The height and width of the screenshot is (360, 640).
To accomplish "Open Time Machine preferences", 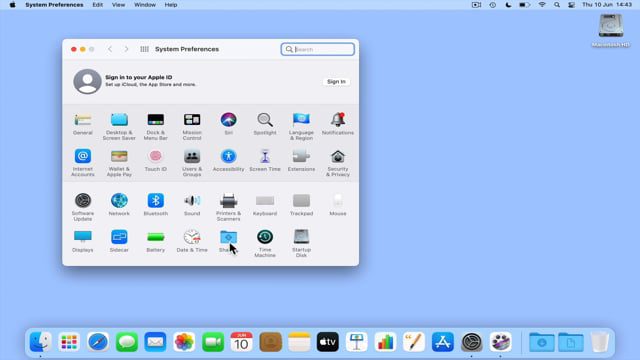I will [265, 243].
